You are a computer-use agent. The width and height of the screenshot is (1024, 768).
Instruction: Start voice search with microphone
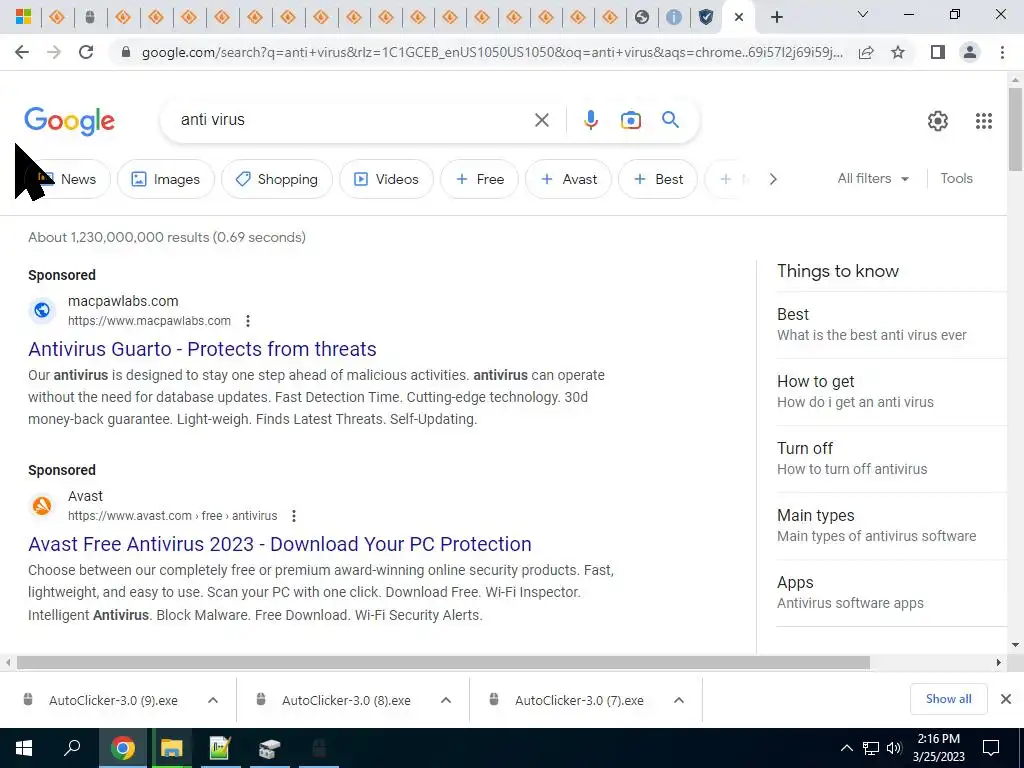point(591,120)
